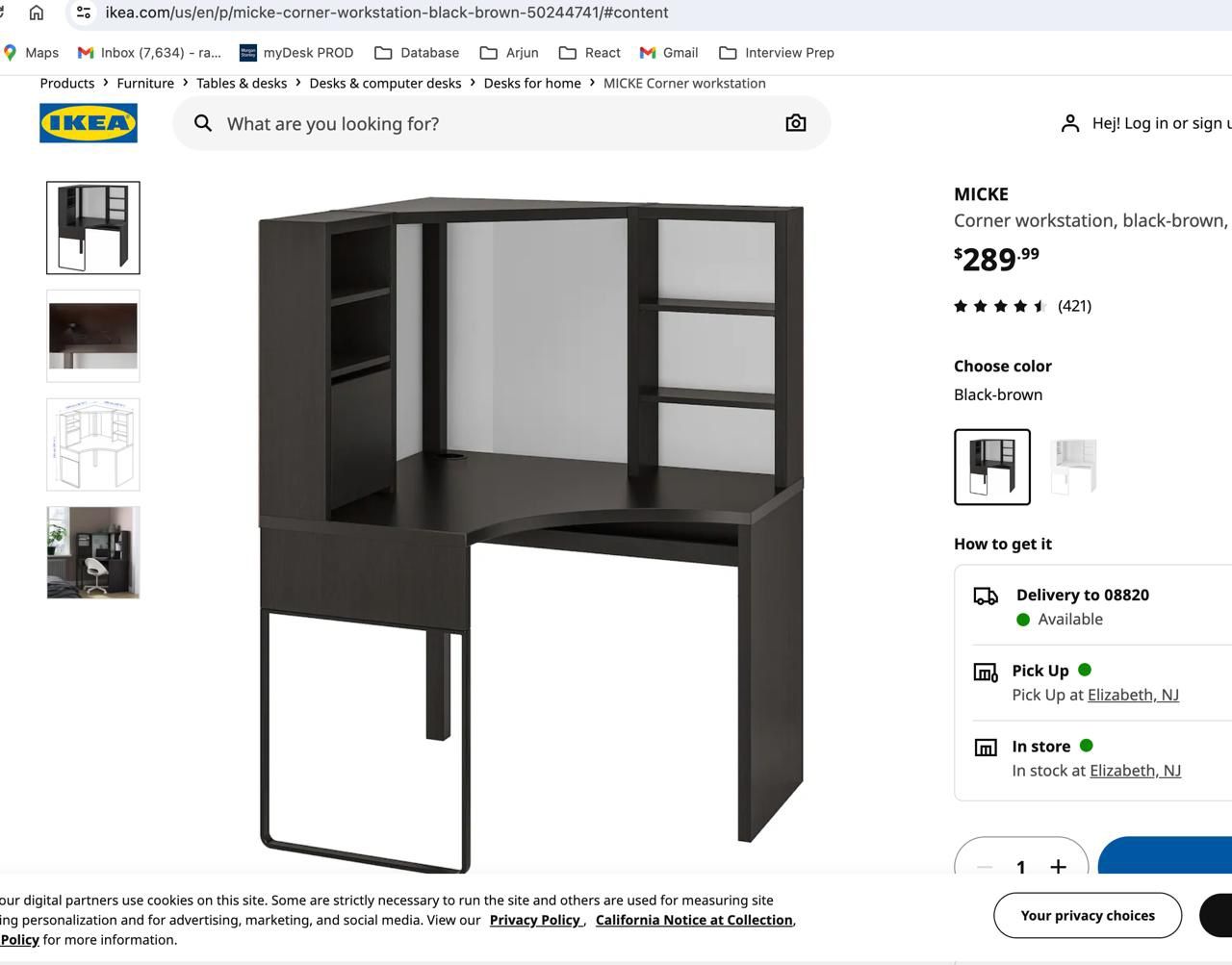Viewport: 1232px width, 965px height.
Task: Select third thumbnail with dimension drawing
Action: pos(93,444)
